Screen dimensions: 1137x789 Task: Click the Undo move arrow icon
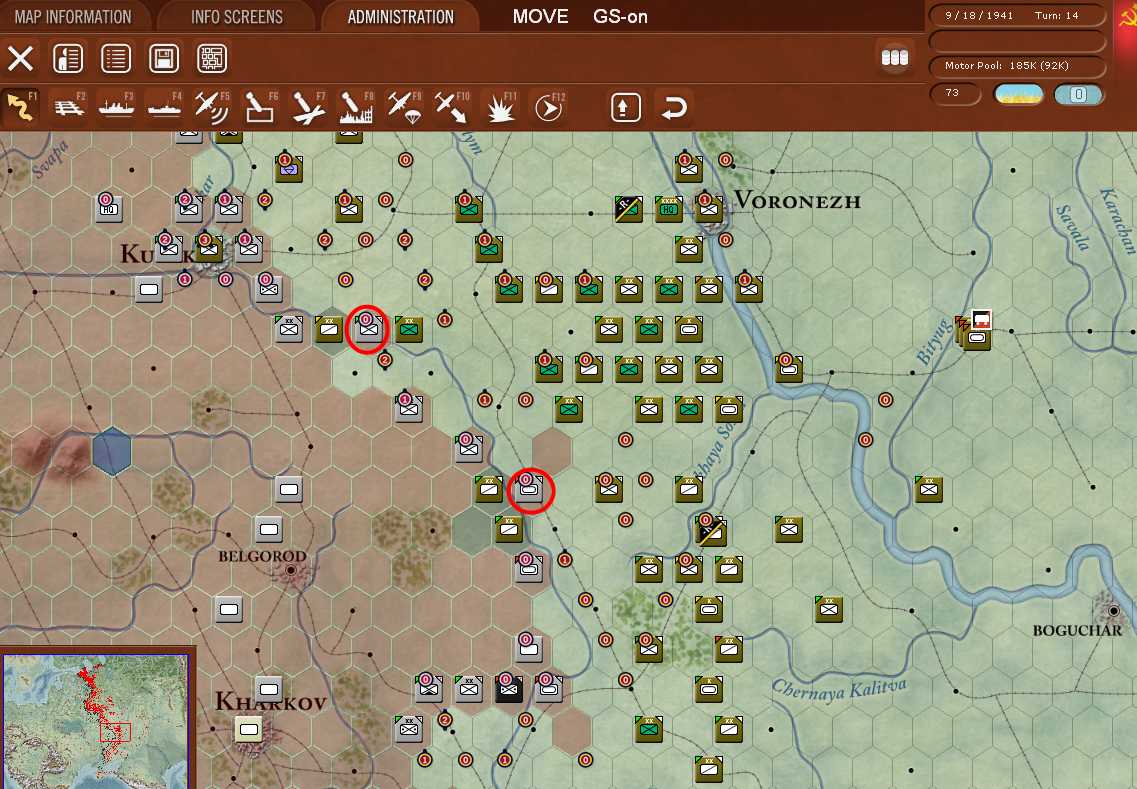pos(674,107)
